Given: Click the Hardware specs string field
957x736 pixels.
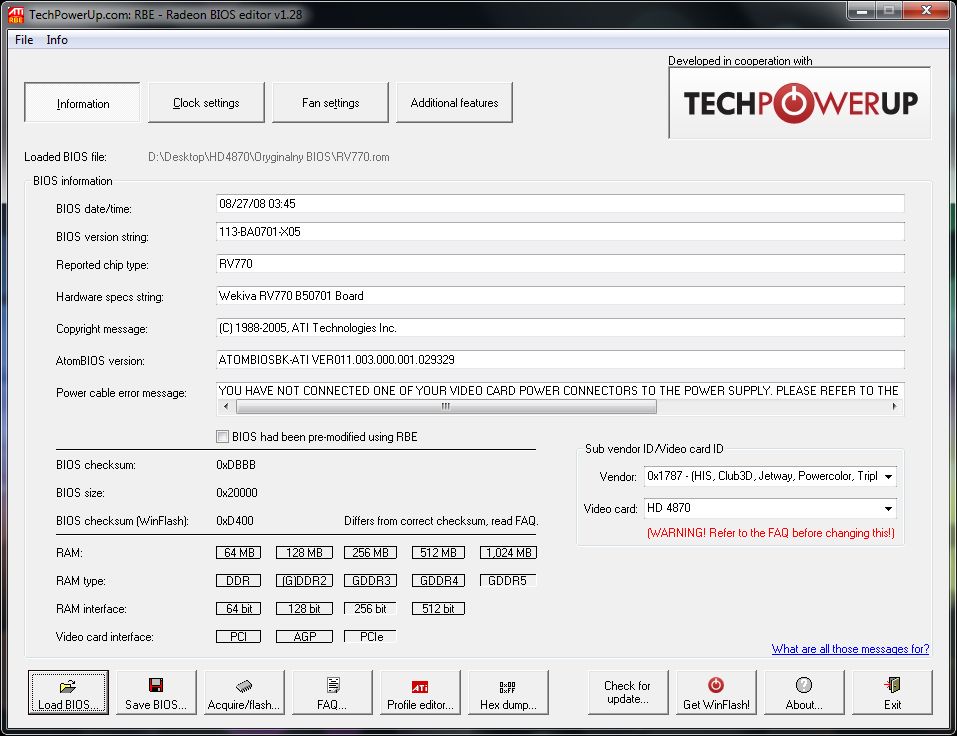Looking at the screenshot, I should pyautogui.click(x=560, y=296).
